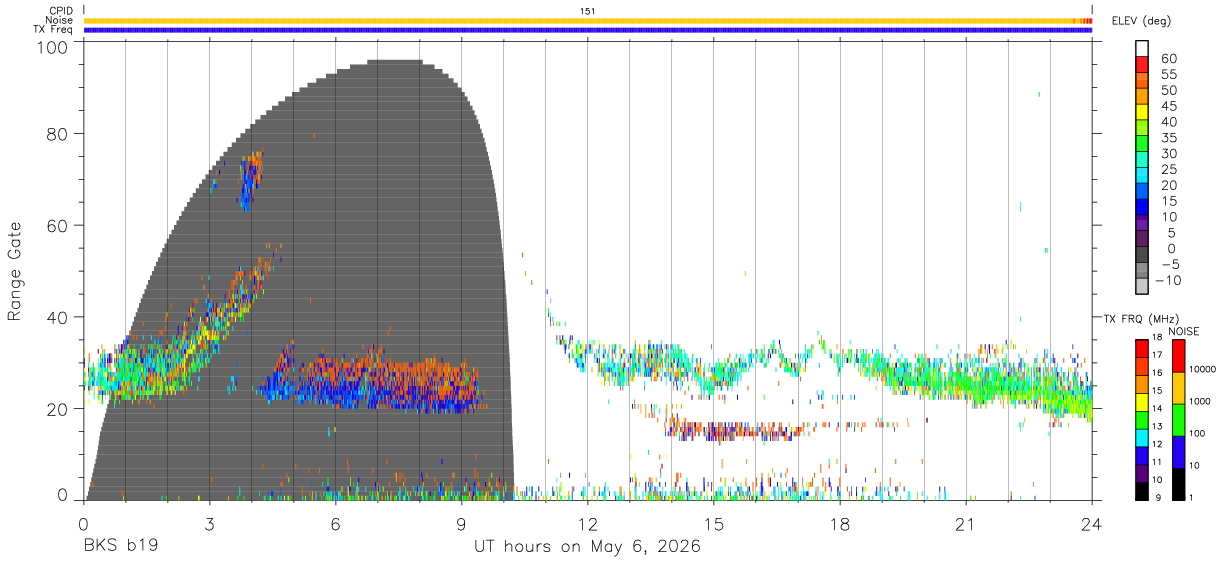Click the x-axis hour tick '12'
The image size is (1228, 567).
(587, 523)
